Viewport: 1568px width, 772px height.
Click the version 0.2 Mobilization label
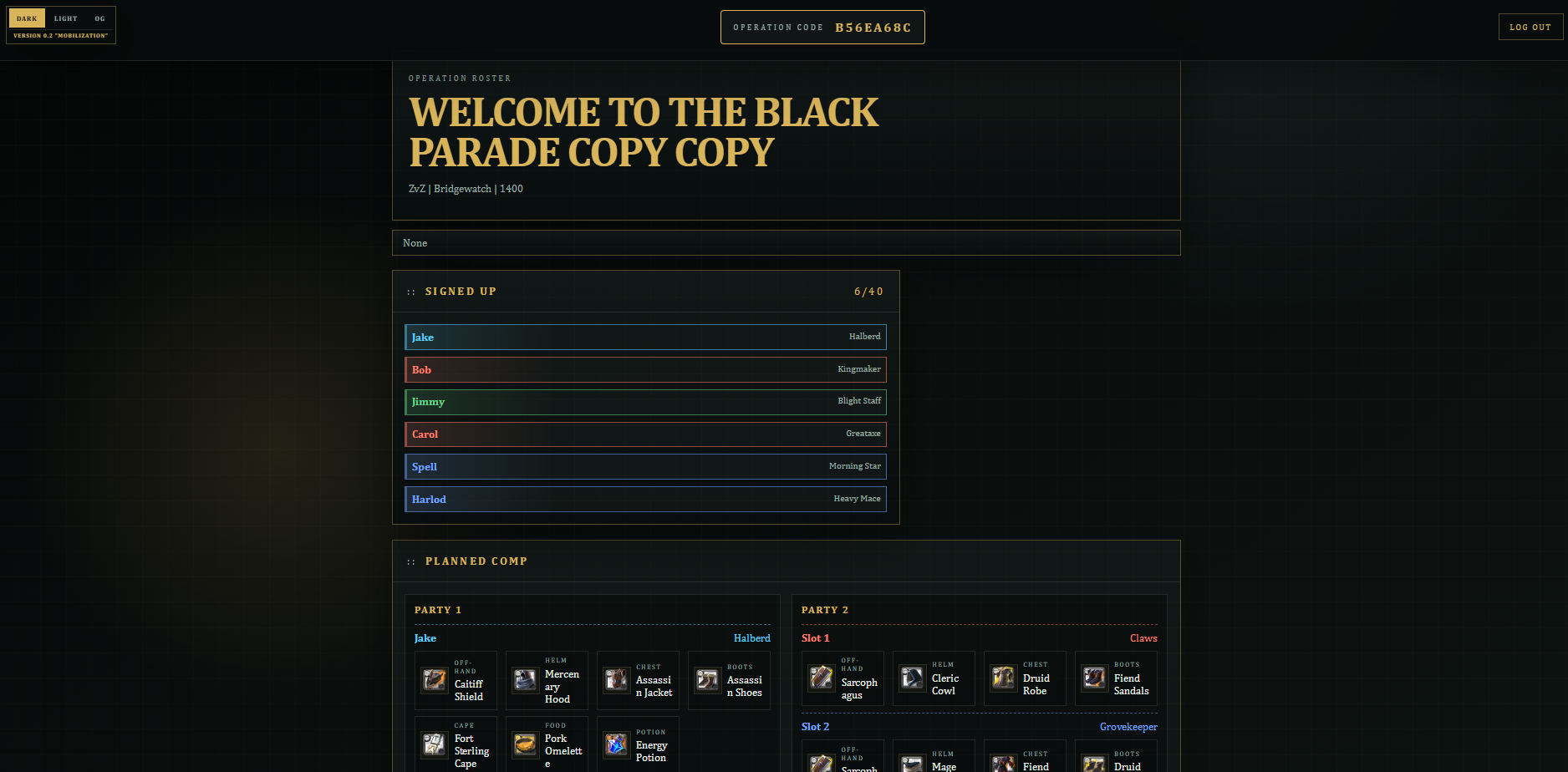pyautogui.click(x=61, y=36)
